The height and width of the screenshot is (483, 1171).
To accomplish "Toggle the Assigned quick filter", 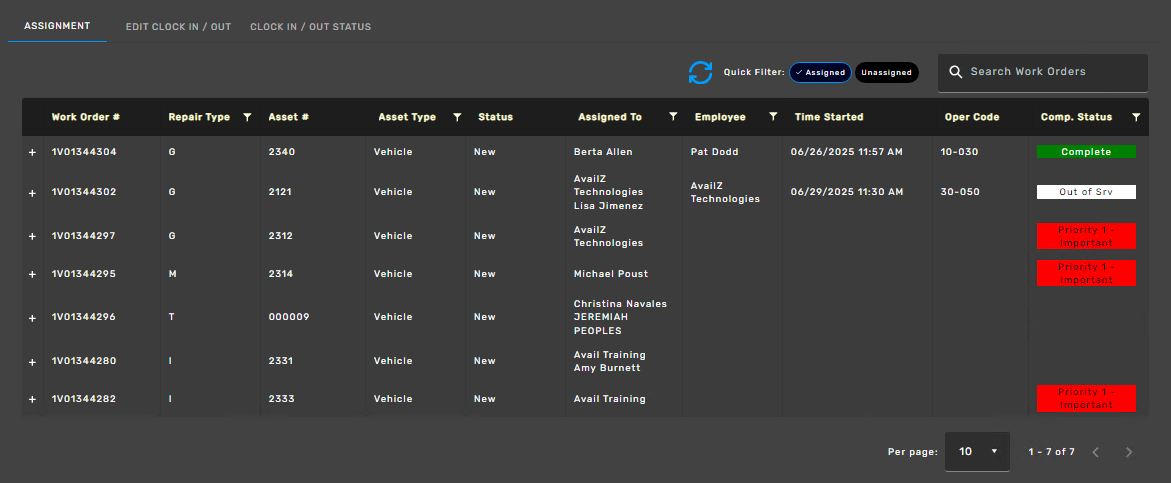I will tap(820, 73).
